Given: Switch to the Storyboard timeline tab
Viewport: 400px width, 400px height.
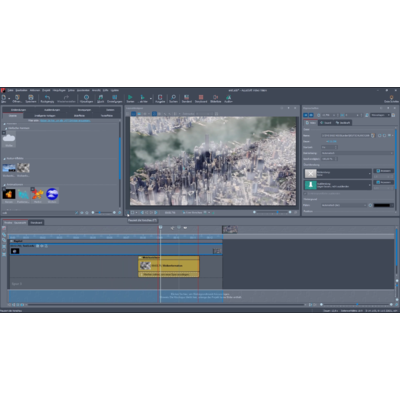Looking at the screenshot, I should (x=36, y=222).
